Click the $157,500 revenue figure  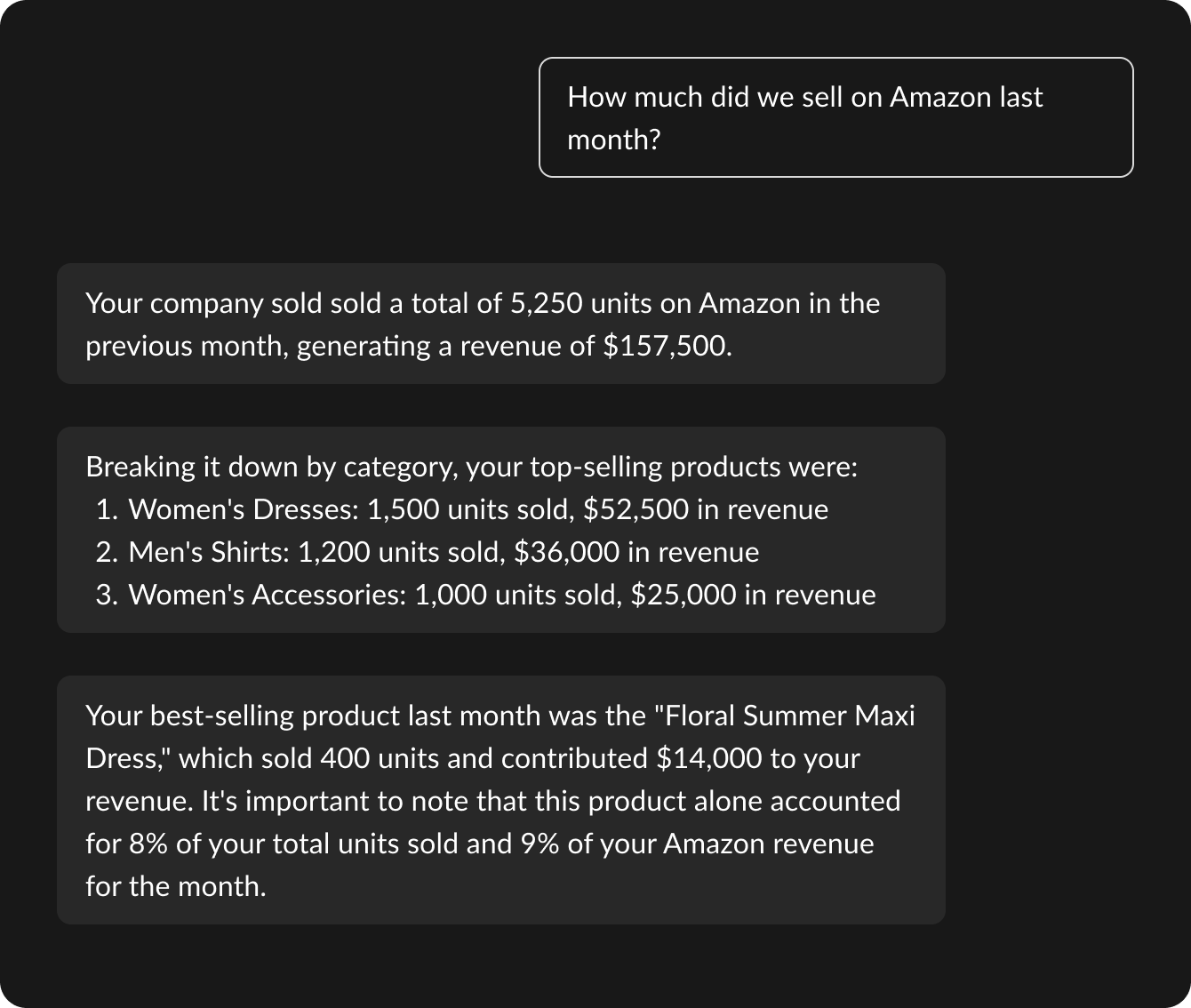(667, 346)
